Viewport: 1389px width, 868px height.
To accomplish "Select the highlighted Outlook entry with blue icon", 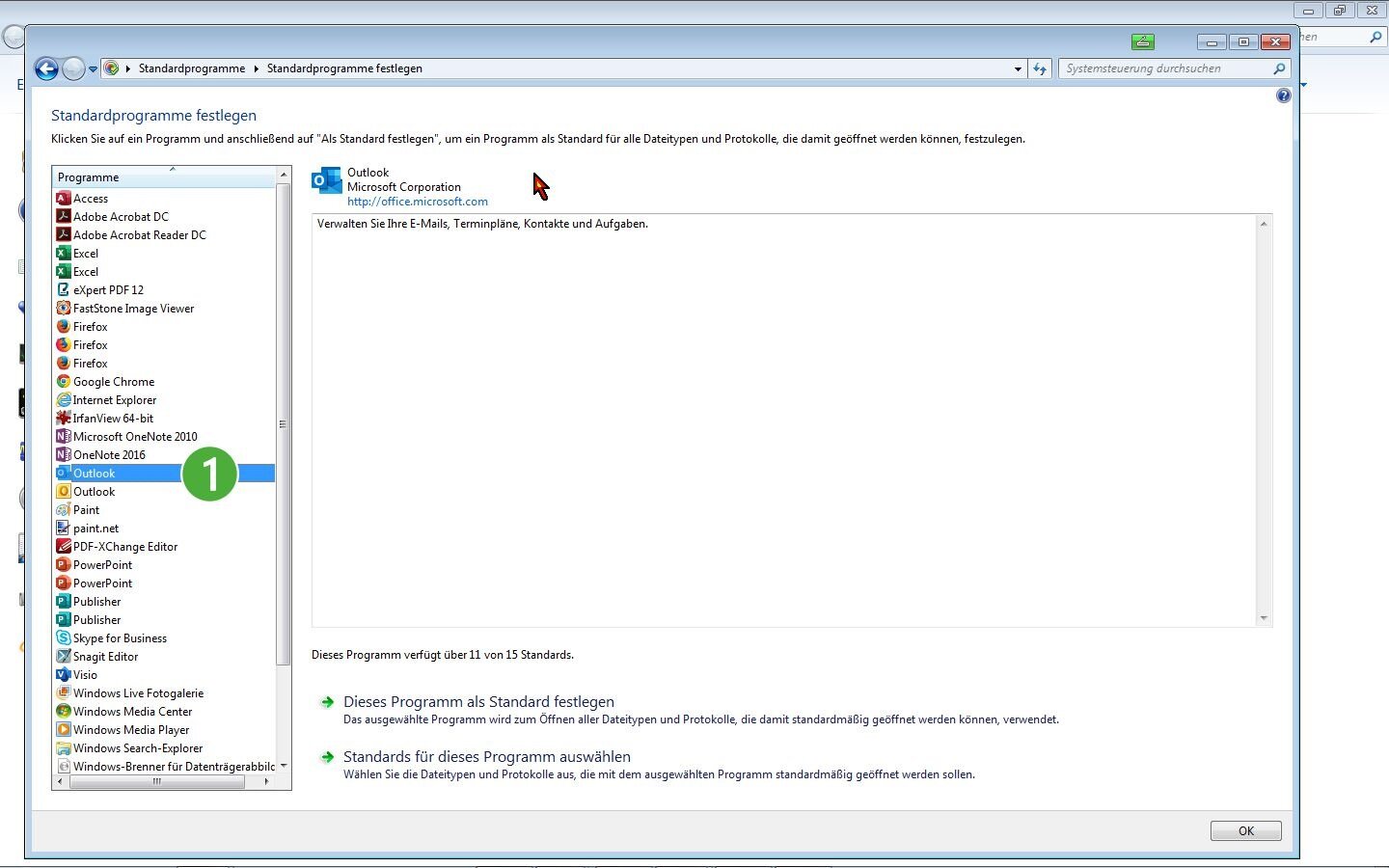I will point(165,474).
